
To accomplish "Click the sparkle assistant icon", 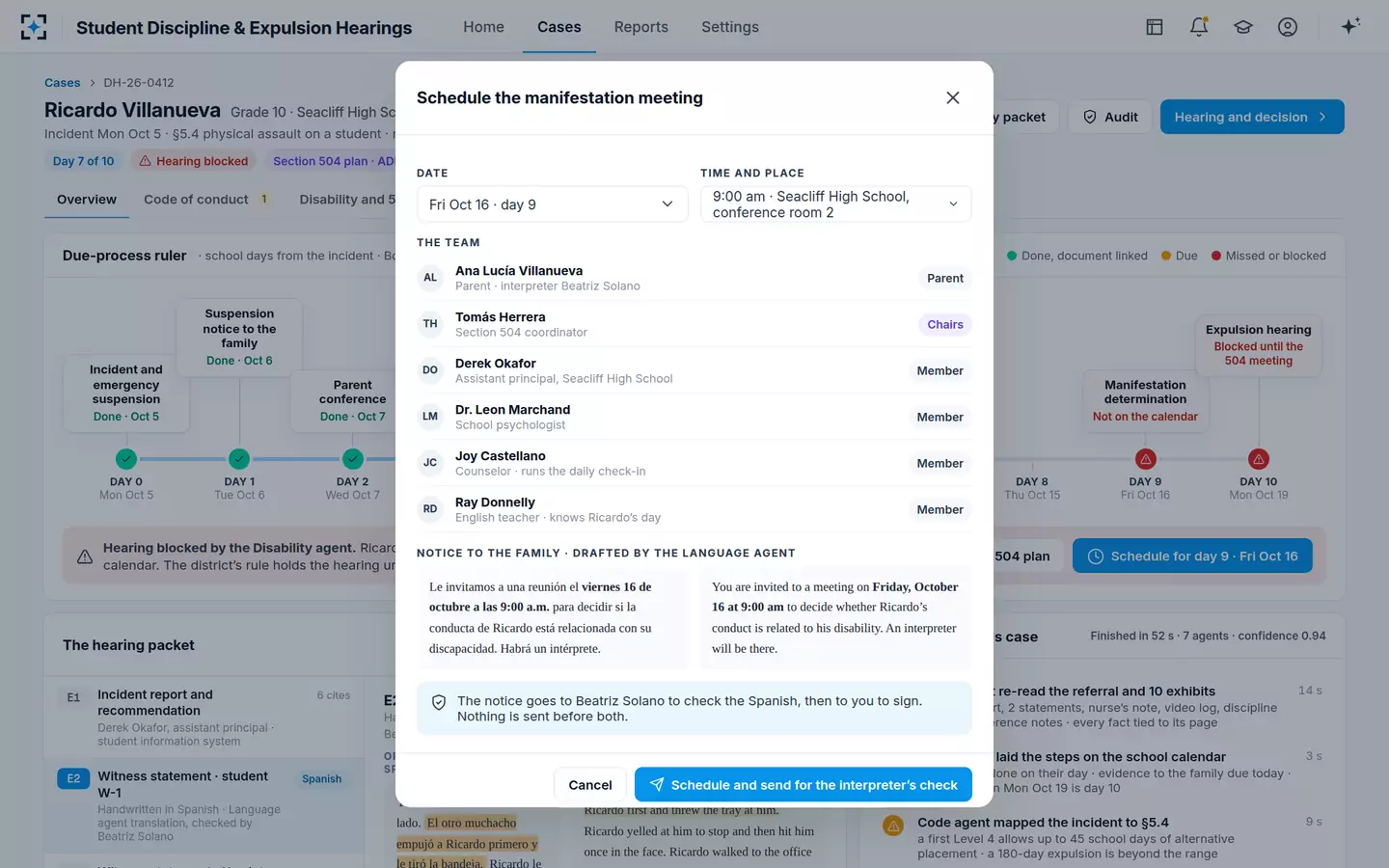I will click(1350, 26).
